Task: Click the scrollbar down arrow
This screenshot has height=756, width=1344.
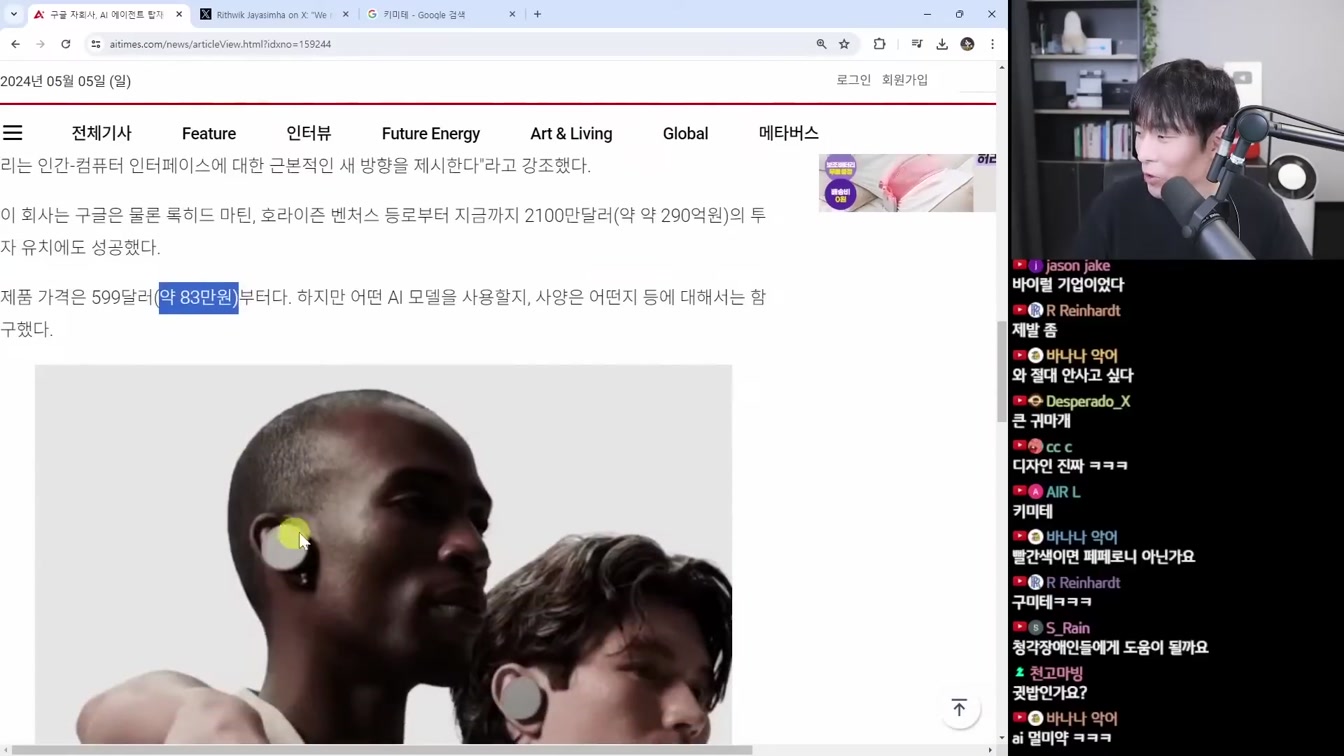Action: click(x=1001, y=739)
